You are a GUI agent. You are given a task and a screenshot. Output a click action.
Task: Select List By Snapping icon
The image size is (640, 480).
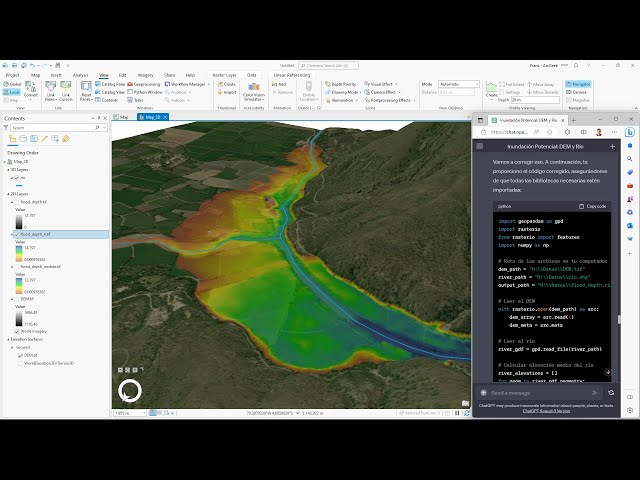(55, 139)
